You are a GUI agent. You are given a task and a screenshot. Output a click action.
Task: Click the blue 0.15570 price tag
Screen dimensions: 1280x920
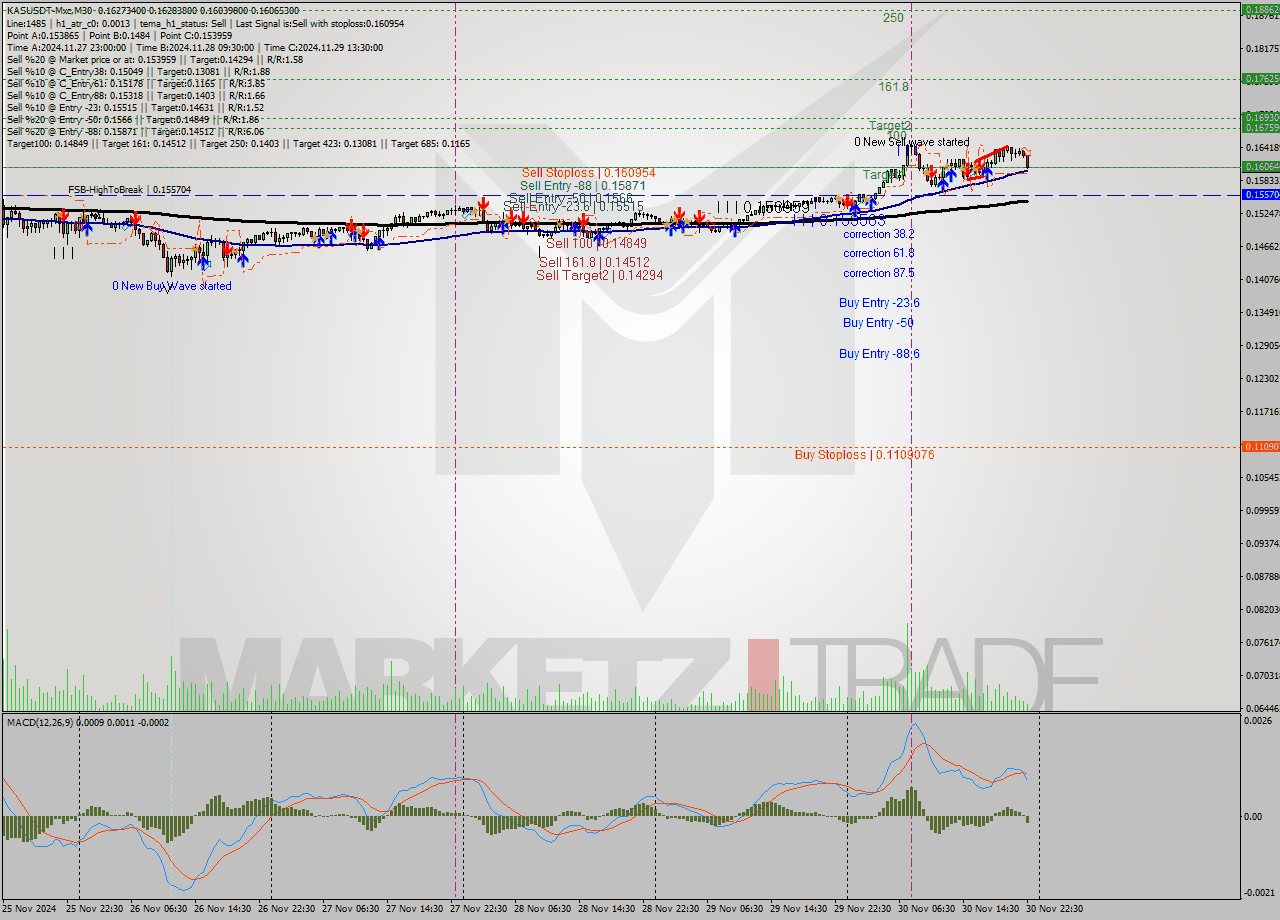[1260, 194]
